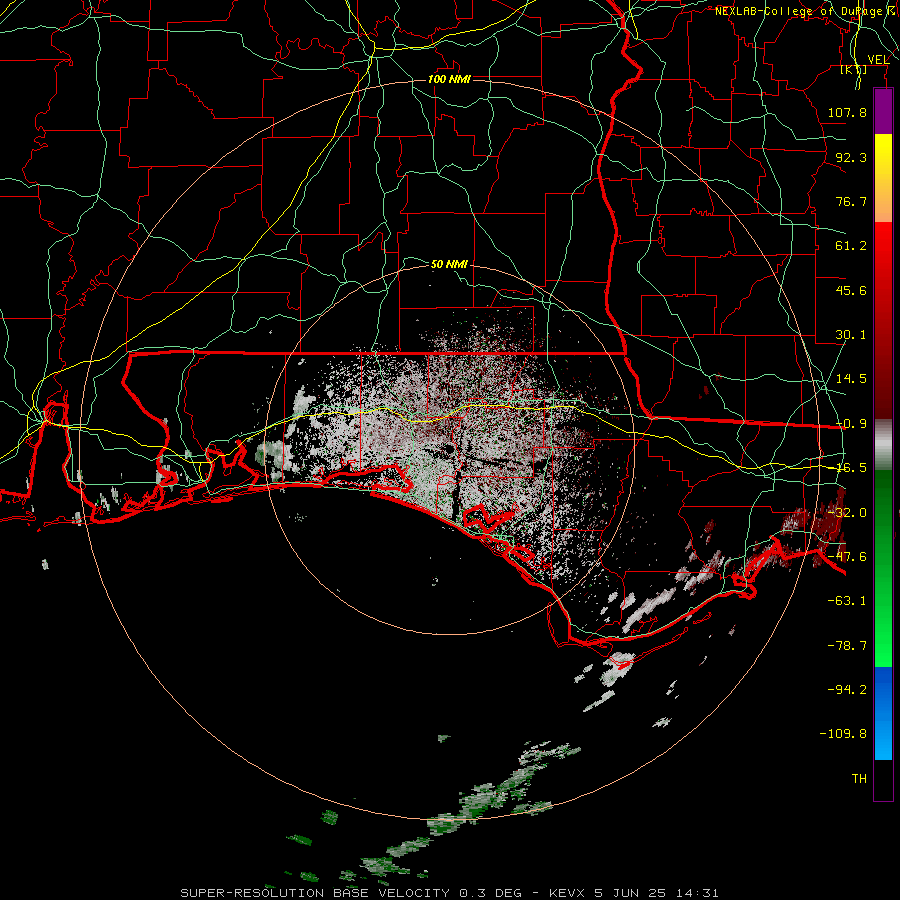Screen dimensions: 900x900
Task: Click the 76.7 velocity scale value
Action: (851, 201)
